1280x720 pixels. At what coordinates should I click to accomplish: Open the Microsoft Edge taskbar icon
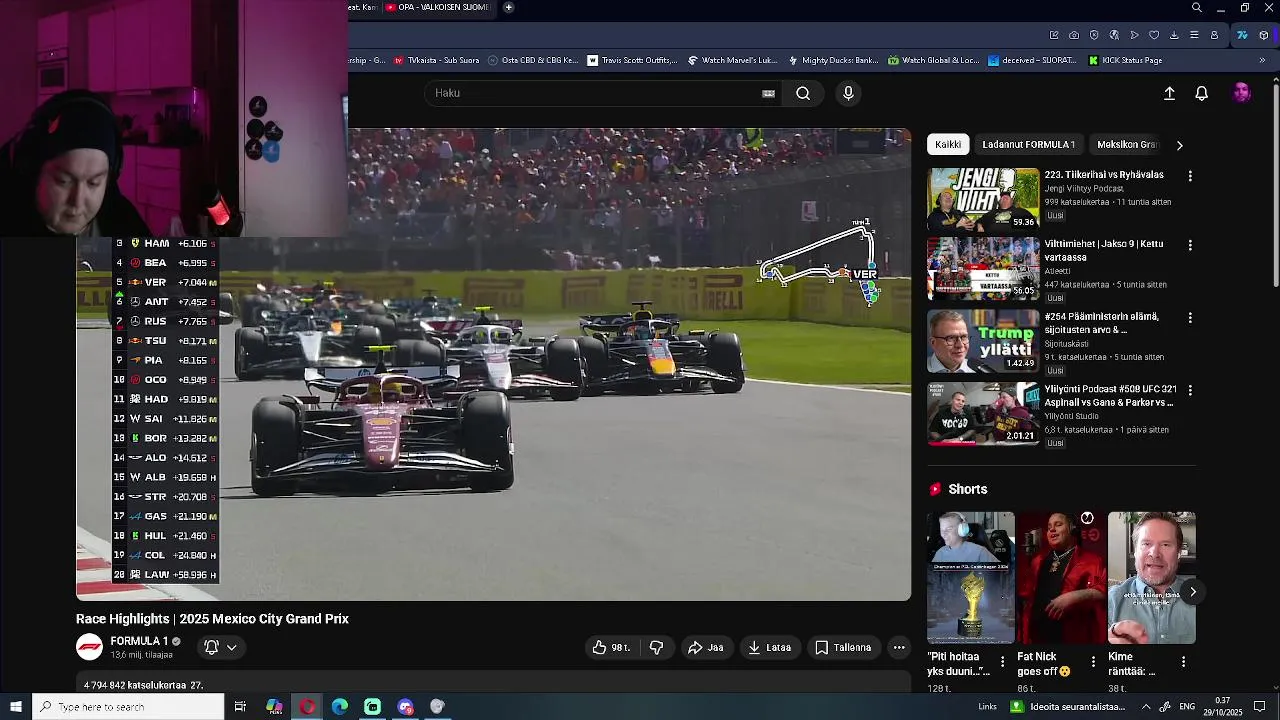click(x=340, y=707)
